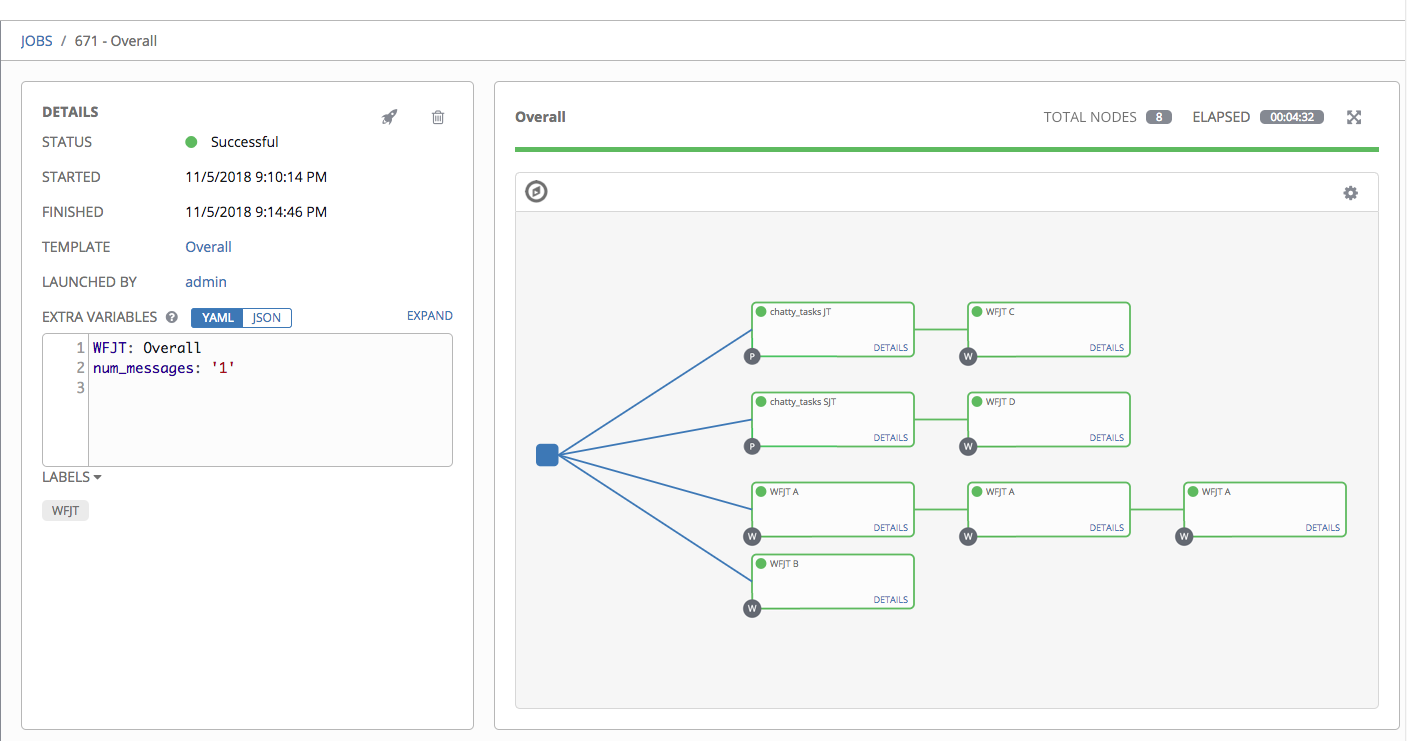Click the finished time 9:14:46 PM
This screenshot has height=741, width=1407.
click(256, 212)
